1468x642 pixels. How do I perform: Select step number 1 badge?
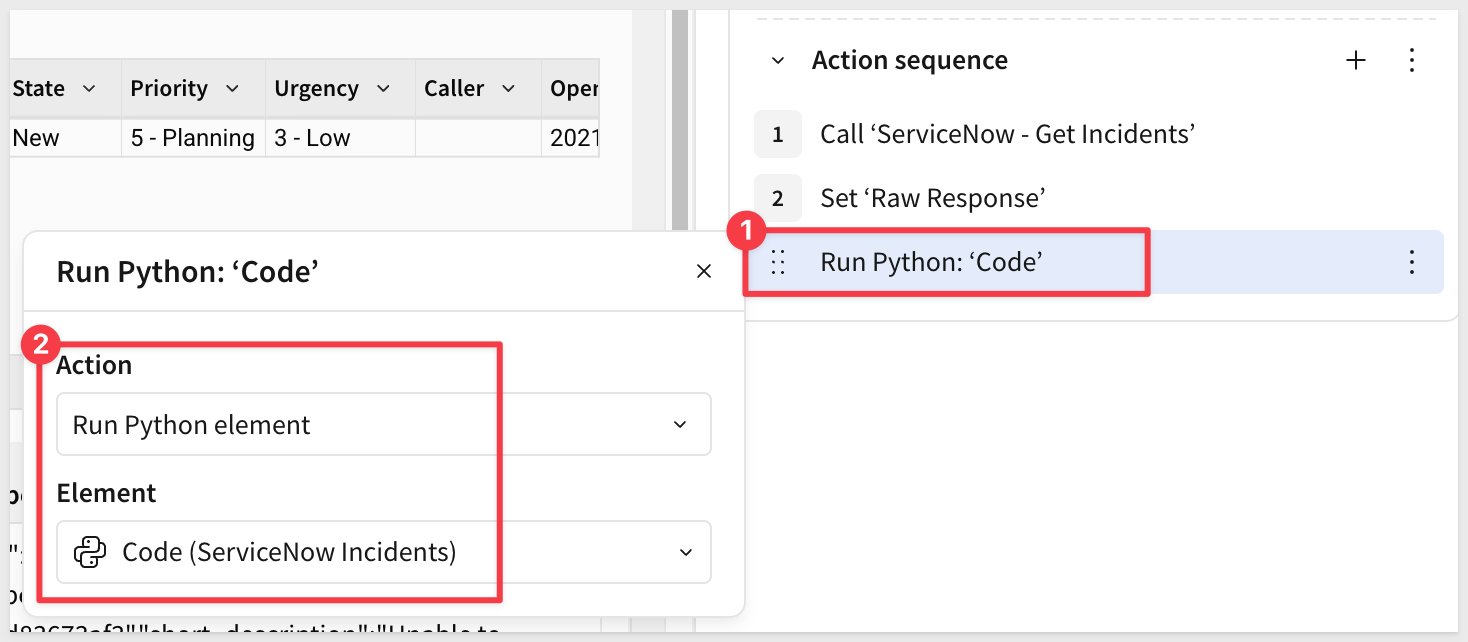click(778, 135)
